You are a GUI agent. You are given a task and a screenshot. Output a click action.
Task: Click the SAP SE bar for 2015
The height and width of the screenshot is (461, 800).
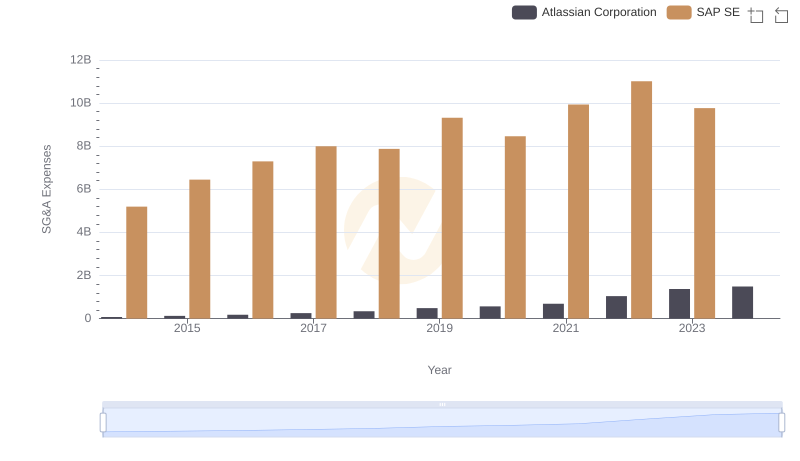point(199,249)
